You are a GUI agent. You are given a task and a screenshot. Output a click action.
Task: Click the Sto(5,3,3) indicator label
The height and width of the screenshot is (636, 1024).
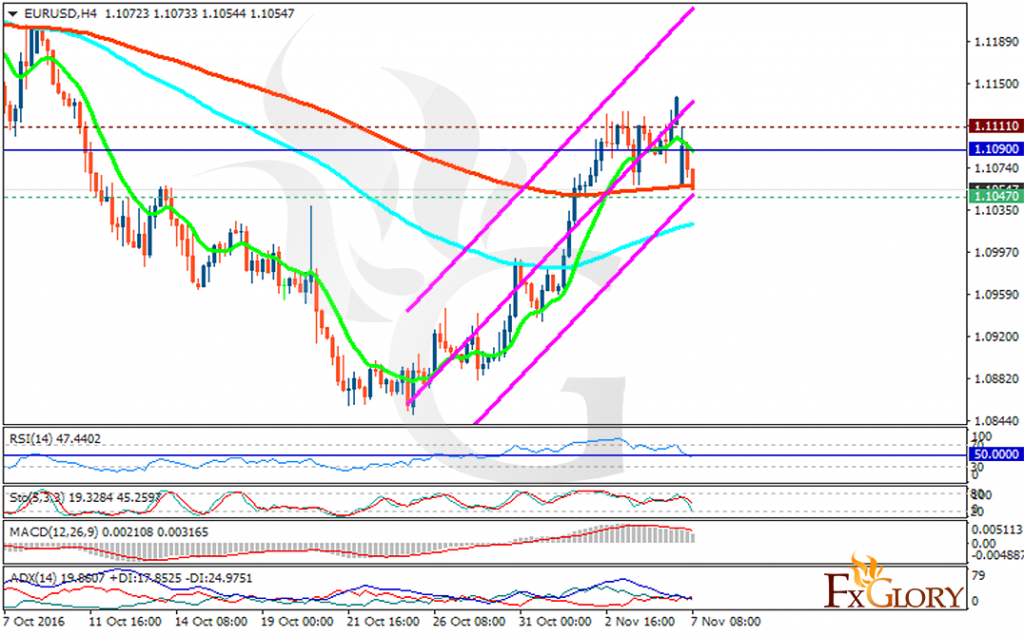85,497
